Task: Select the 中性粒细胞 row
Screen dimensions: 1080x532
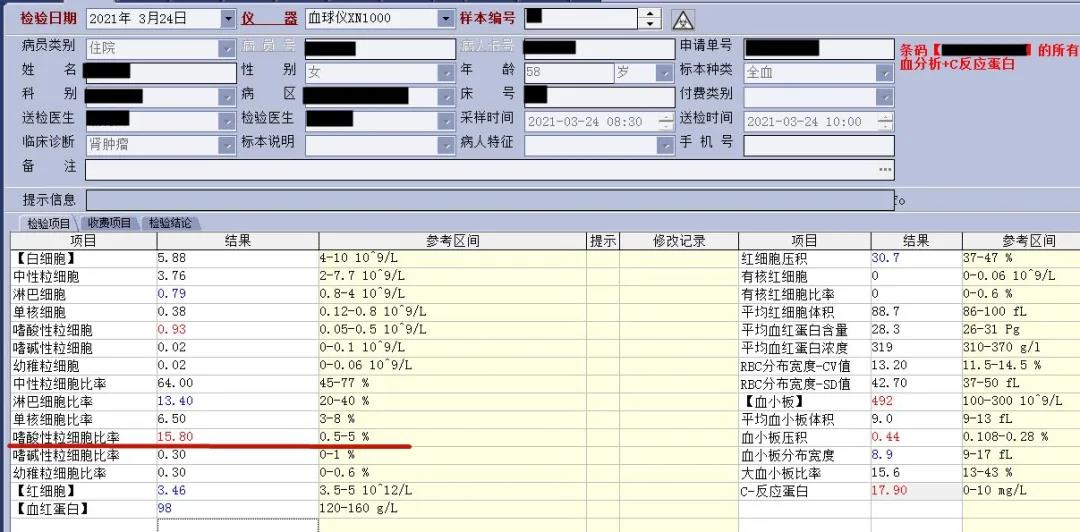Action: (x=374, y=277)
